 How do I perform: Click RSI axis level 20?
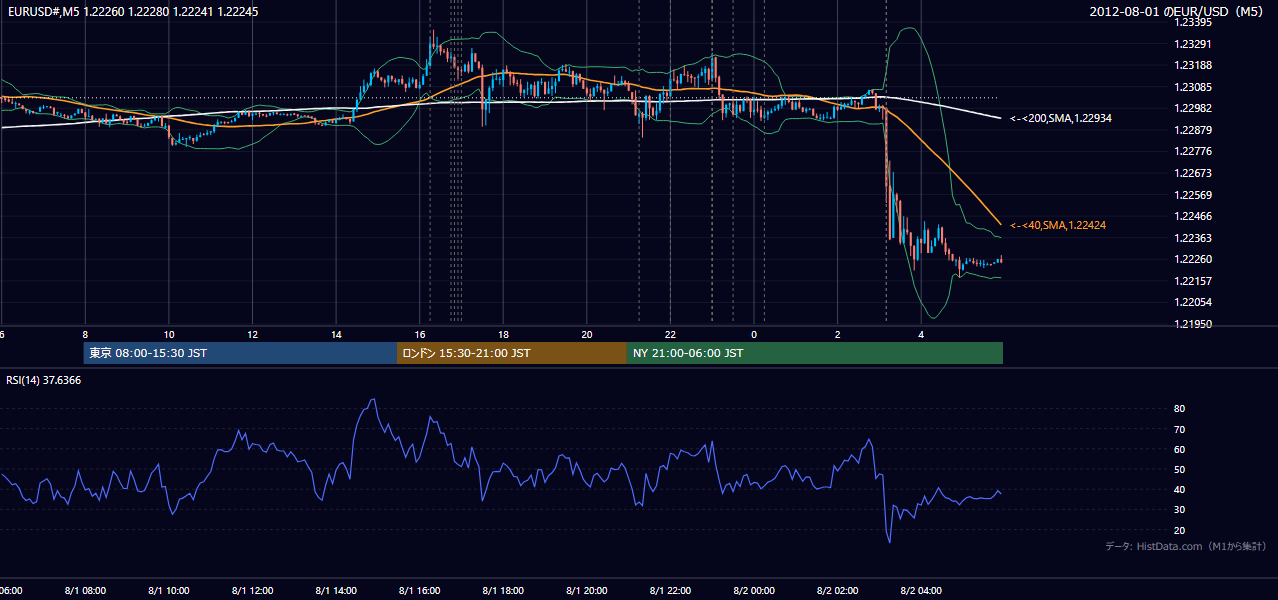click(x=1179, y=530)
